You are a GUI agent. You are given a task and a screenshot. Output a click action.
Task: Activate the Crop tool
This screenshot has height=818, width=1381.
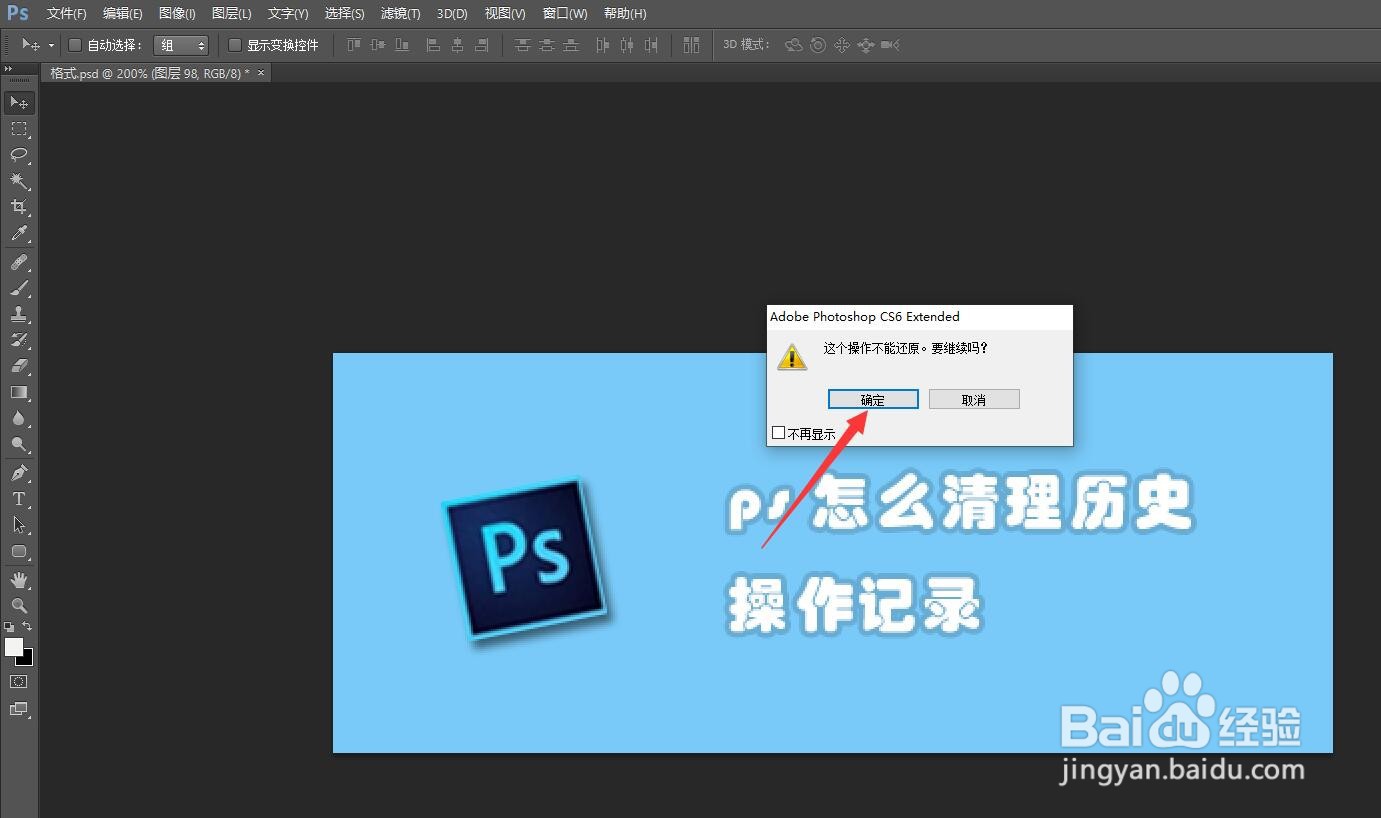[x=20, y=207]
